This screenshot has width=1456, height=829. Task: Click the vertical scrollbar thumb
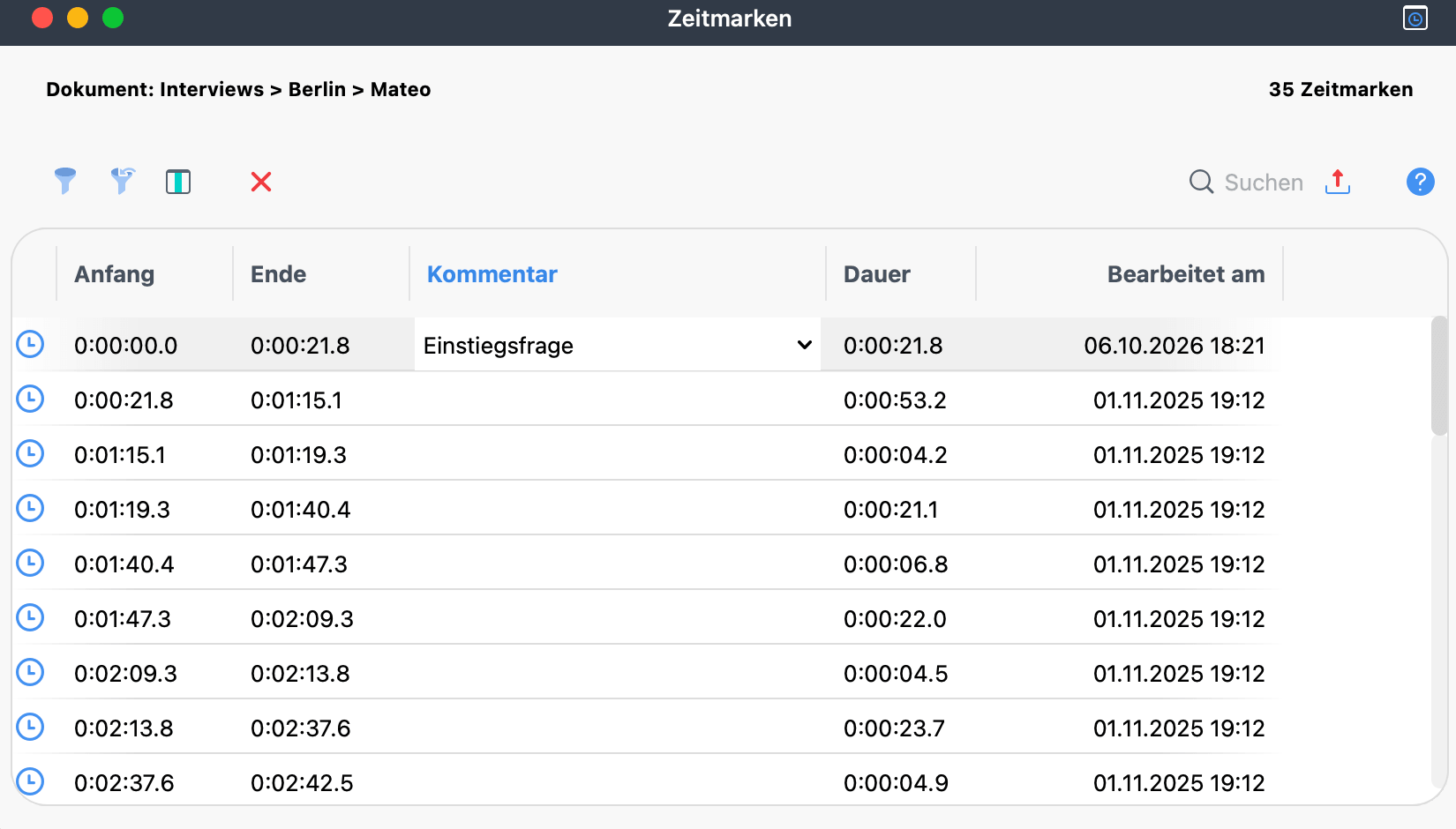(1439, 376)
